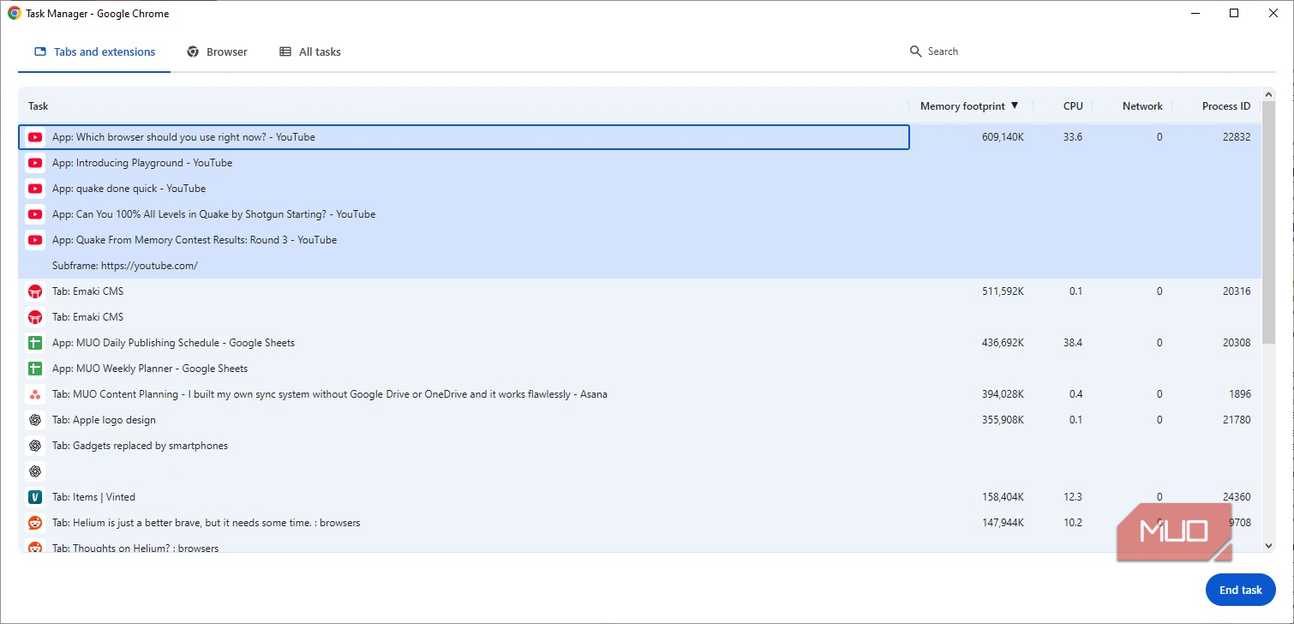This screenshot has height=624, width=1294.
Task: Click Vinted icon on 'Items | Vinted' row
Action: point(35,497)
